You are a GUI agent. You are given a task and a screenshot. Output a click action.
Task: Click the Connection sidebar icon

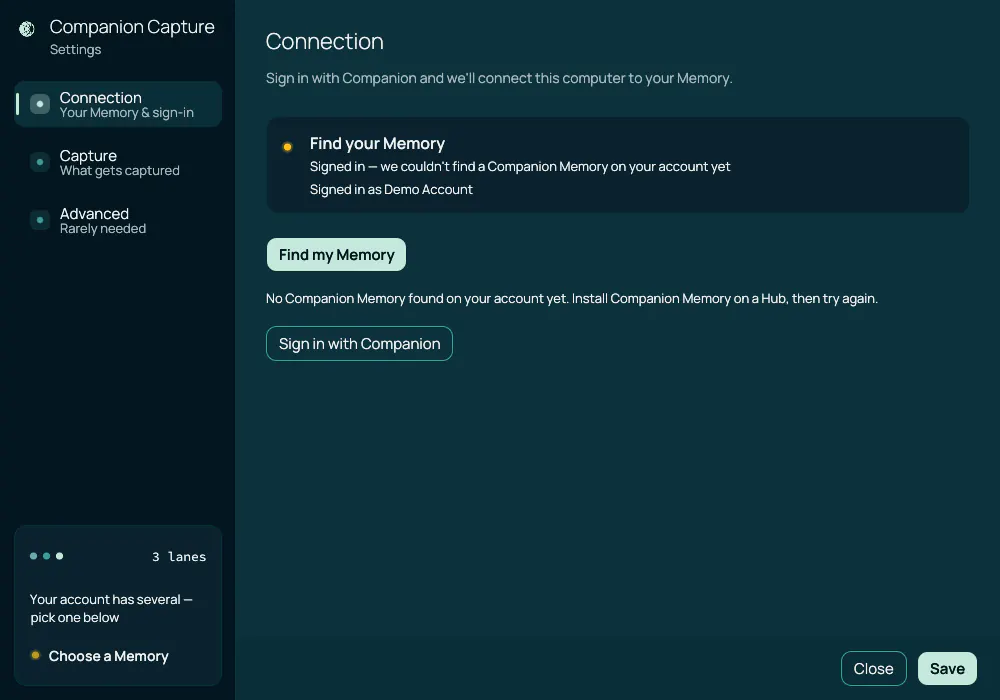40,104
